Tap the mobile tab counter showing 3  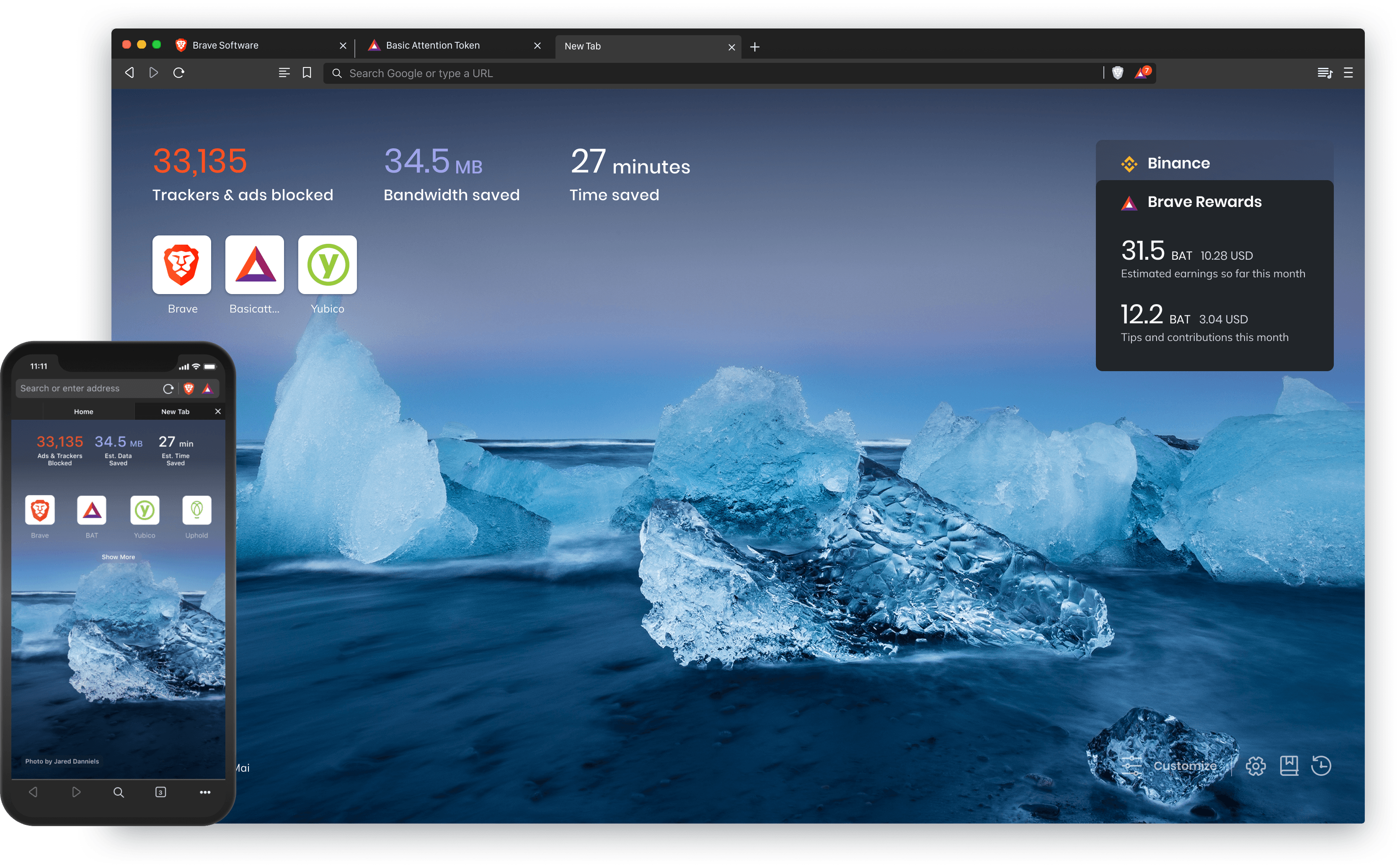[161, 792]
